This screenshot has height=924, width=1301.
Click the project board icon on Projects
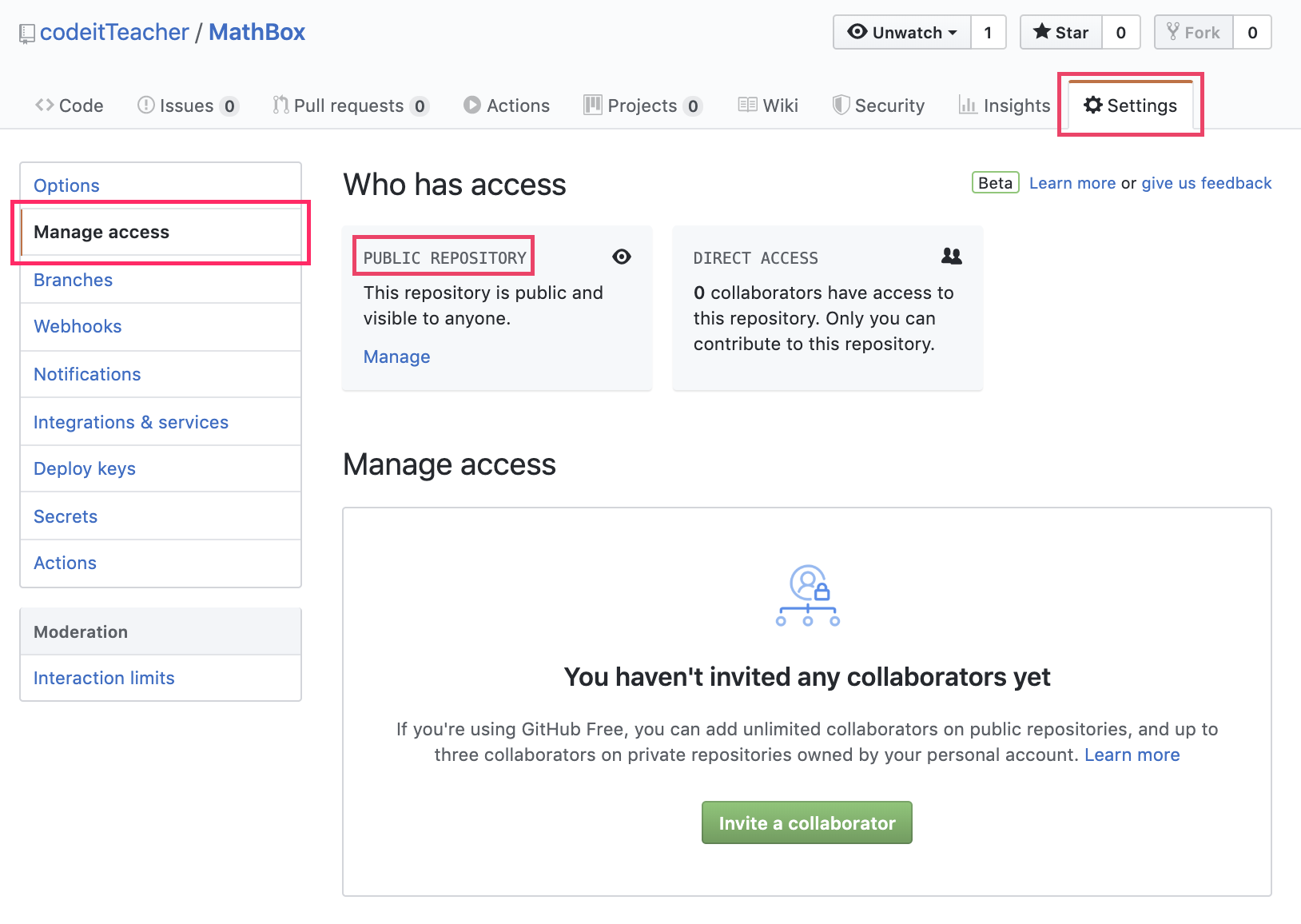[592, 105]
